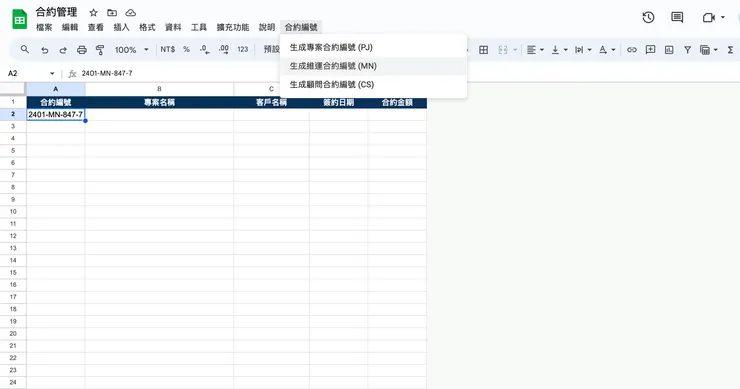Choose 生成顧問合約編號 (CS)
The height and width of the screenshot is (389, 740).
point(373,85)
